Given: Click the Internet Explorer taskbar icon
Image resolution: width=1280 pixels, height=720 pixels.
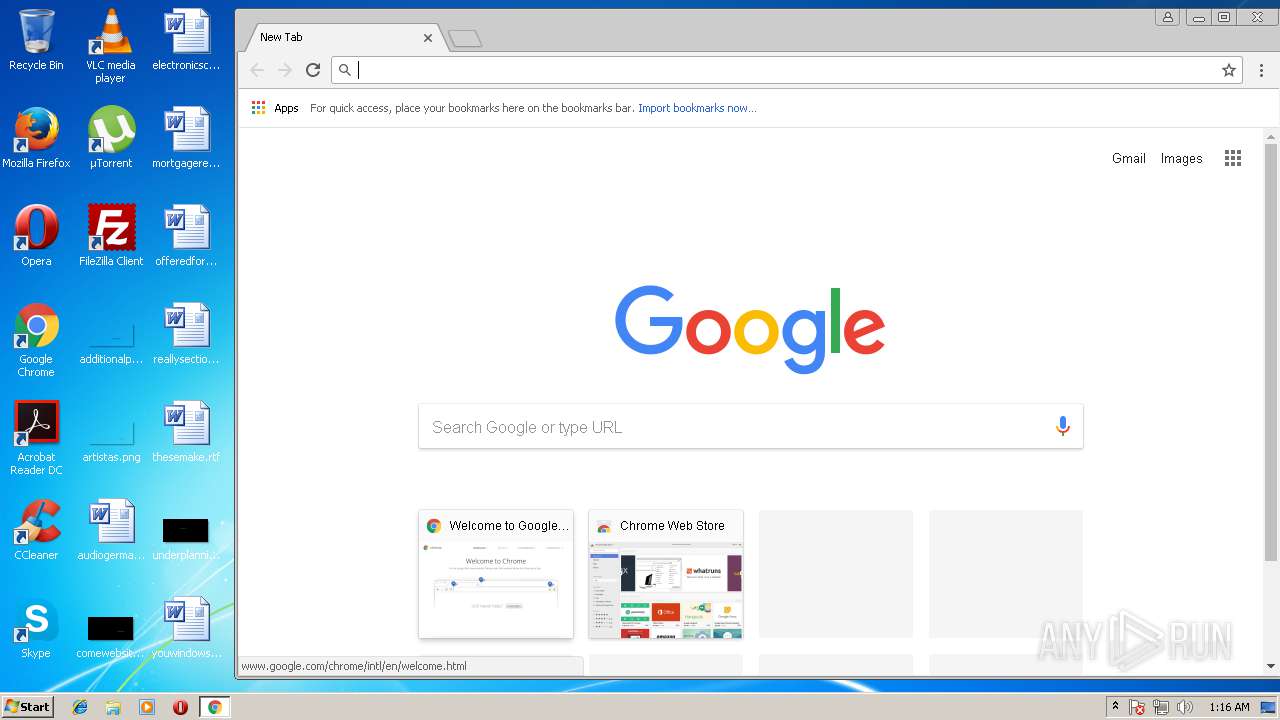Looking at the screenshot, I should point(80,707).
